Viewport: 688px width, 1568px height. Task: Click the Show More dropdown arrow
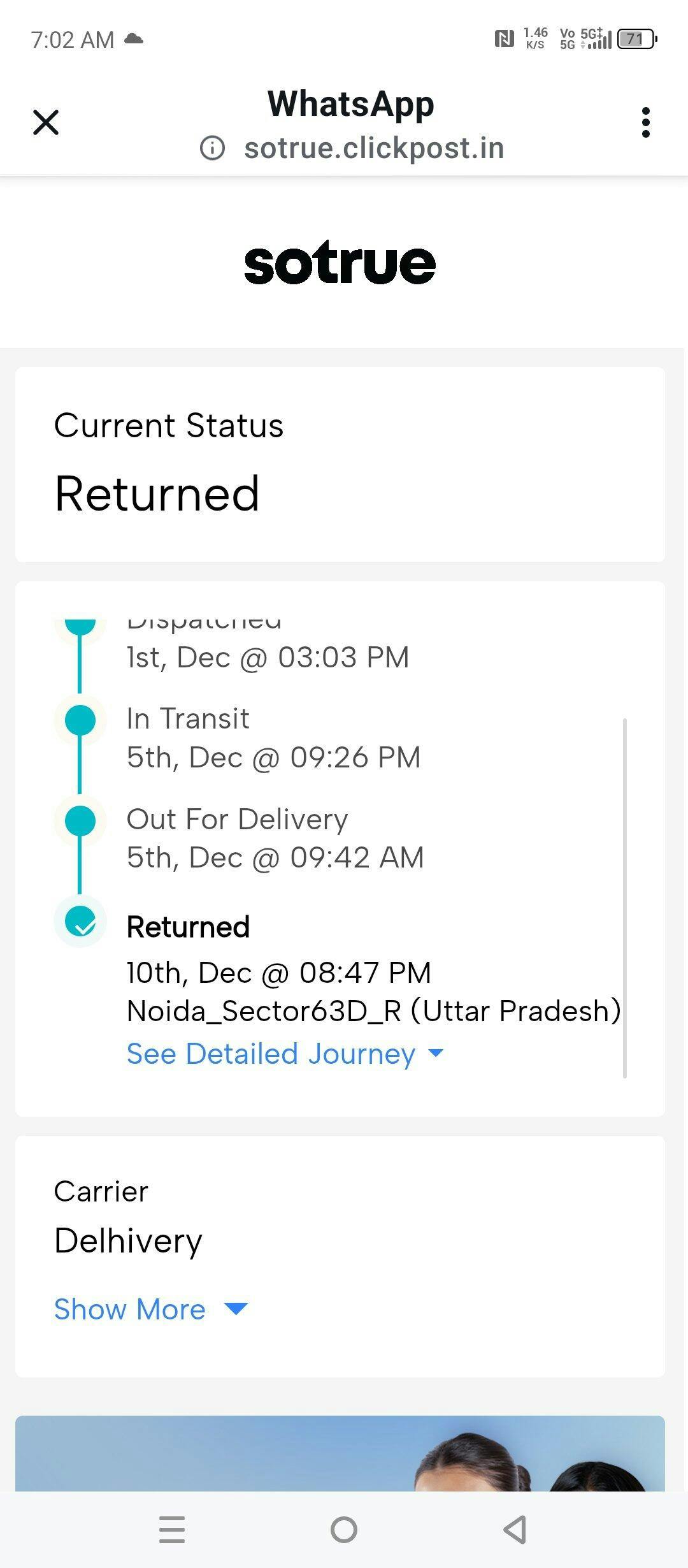point(236,1309)
